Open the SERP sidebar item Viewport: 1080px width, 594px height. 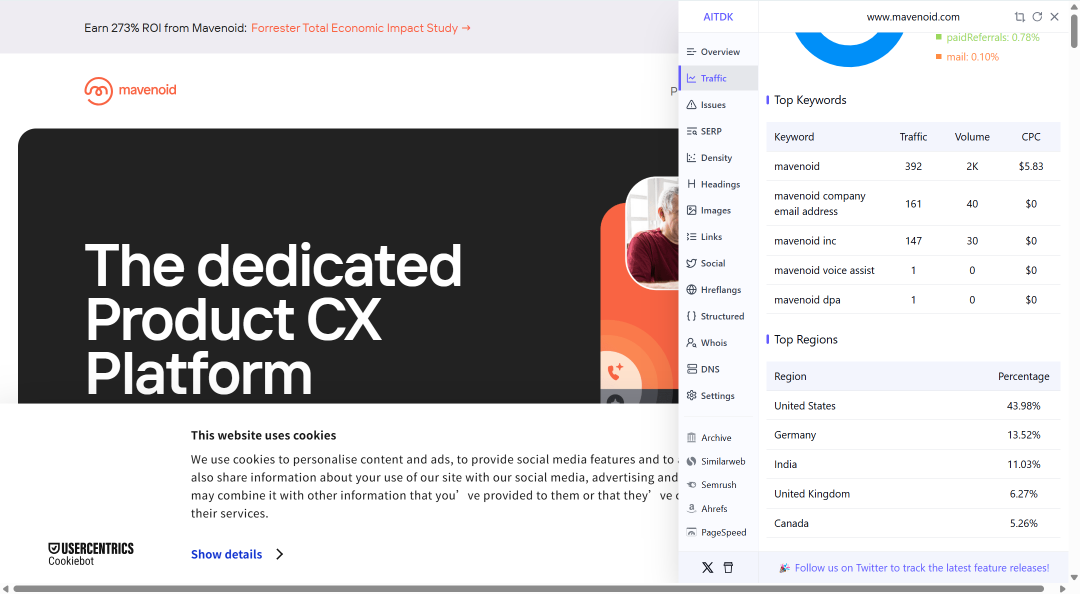click(718, 131)
